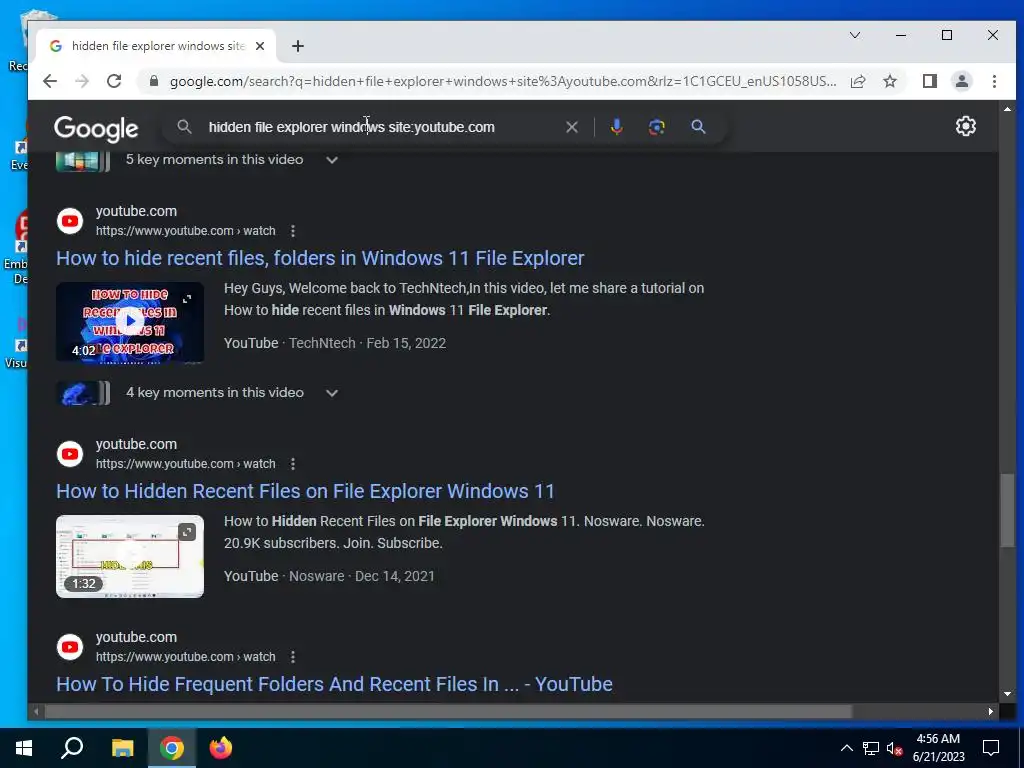Open options for the 'Hidden Recent Files' result

[x=293, y=464]
